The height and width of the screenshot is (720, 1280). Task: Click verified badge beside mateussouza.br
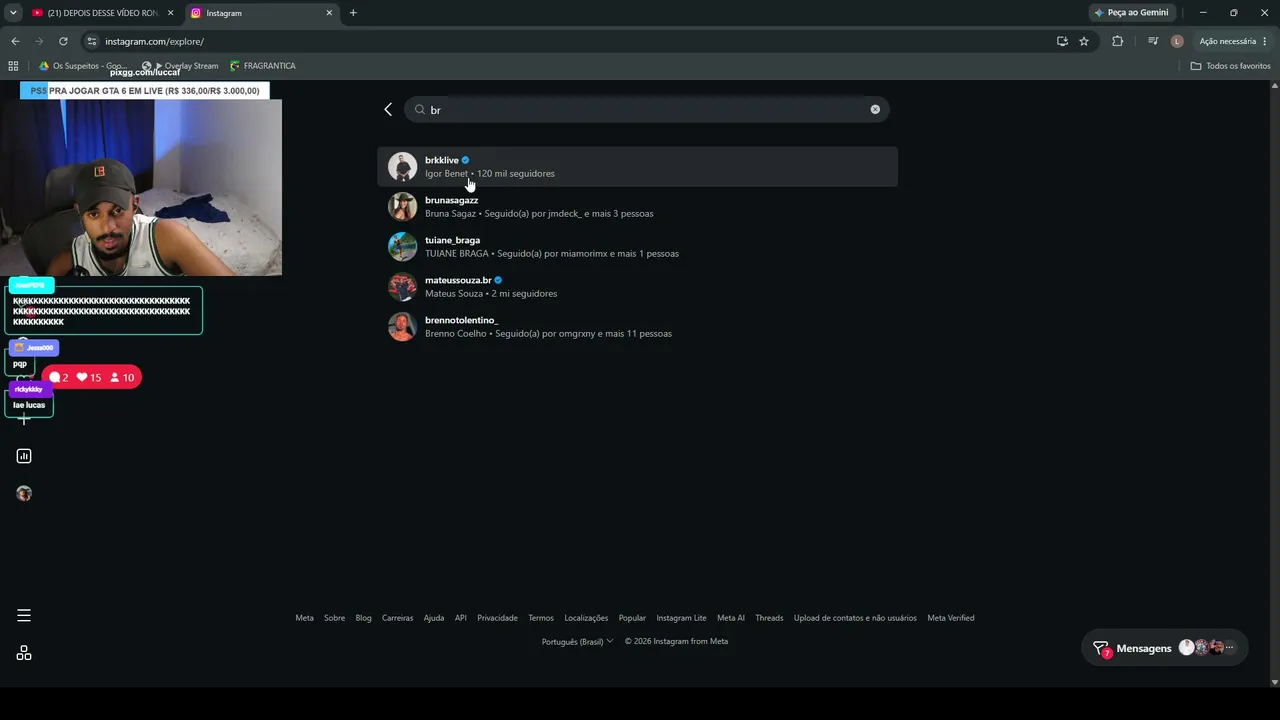coord(498,280)
